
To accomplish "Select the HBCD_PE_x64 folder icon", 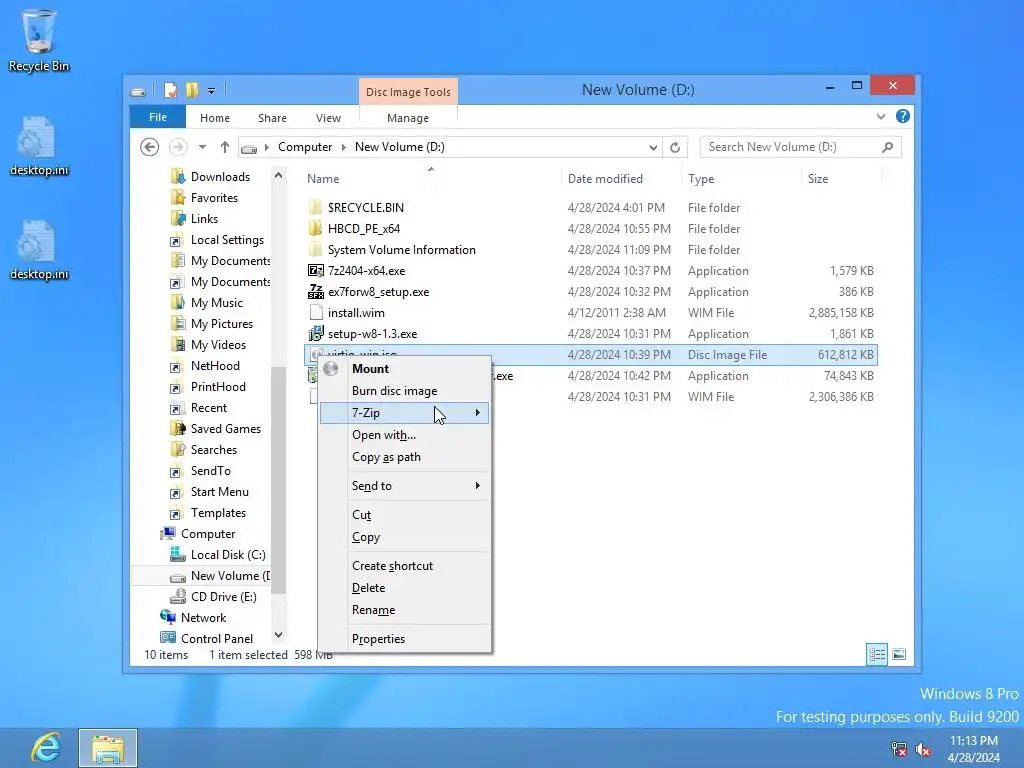I will pyautogui.click(x=316, y=229).
